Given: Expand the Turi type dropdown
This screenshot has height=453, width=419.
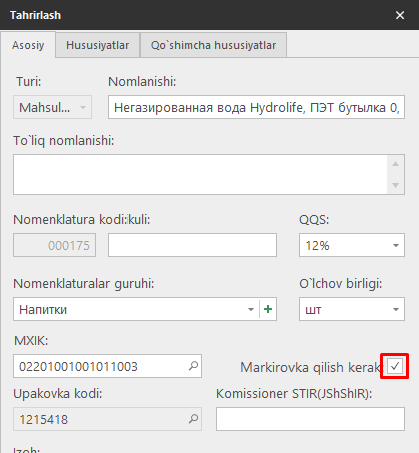Looking at the screenshot, I should pos(52,107).
